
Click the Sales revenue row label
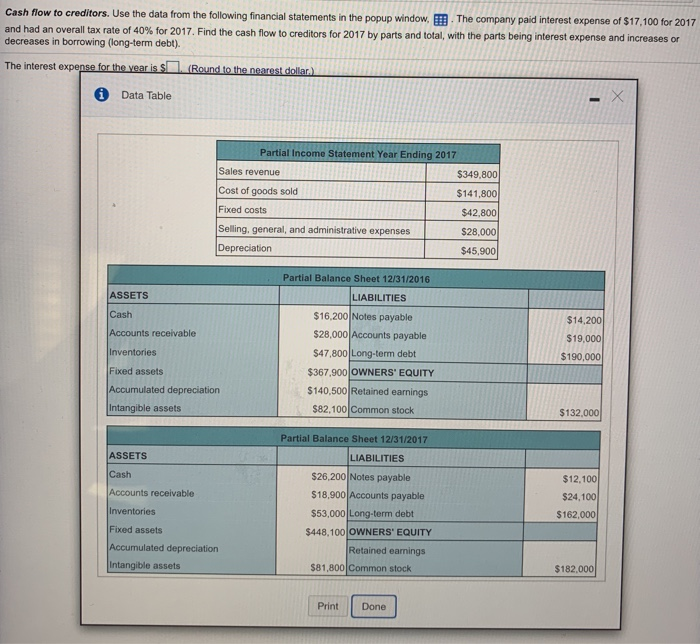[x=249, y=172]
